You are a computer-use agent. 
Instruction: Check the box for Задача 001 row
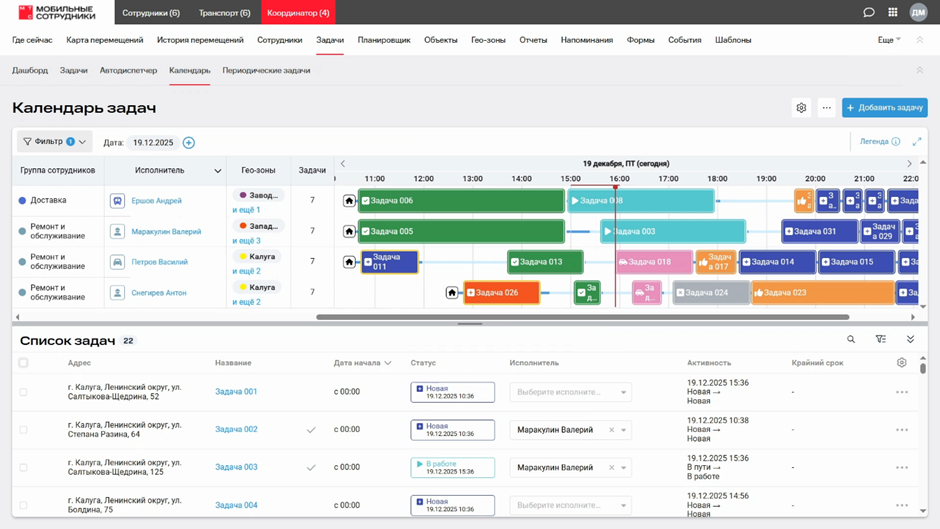point(24,392)
